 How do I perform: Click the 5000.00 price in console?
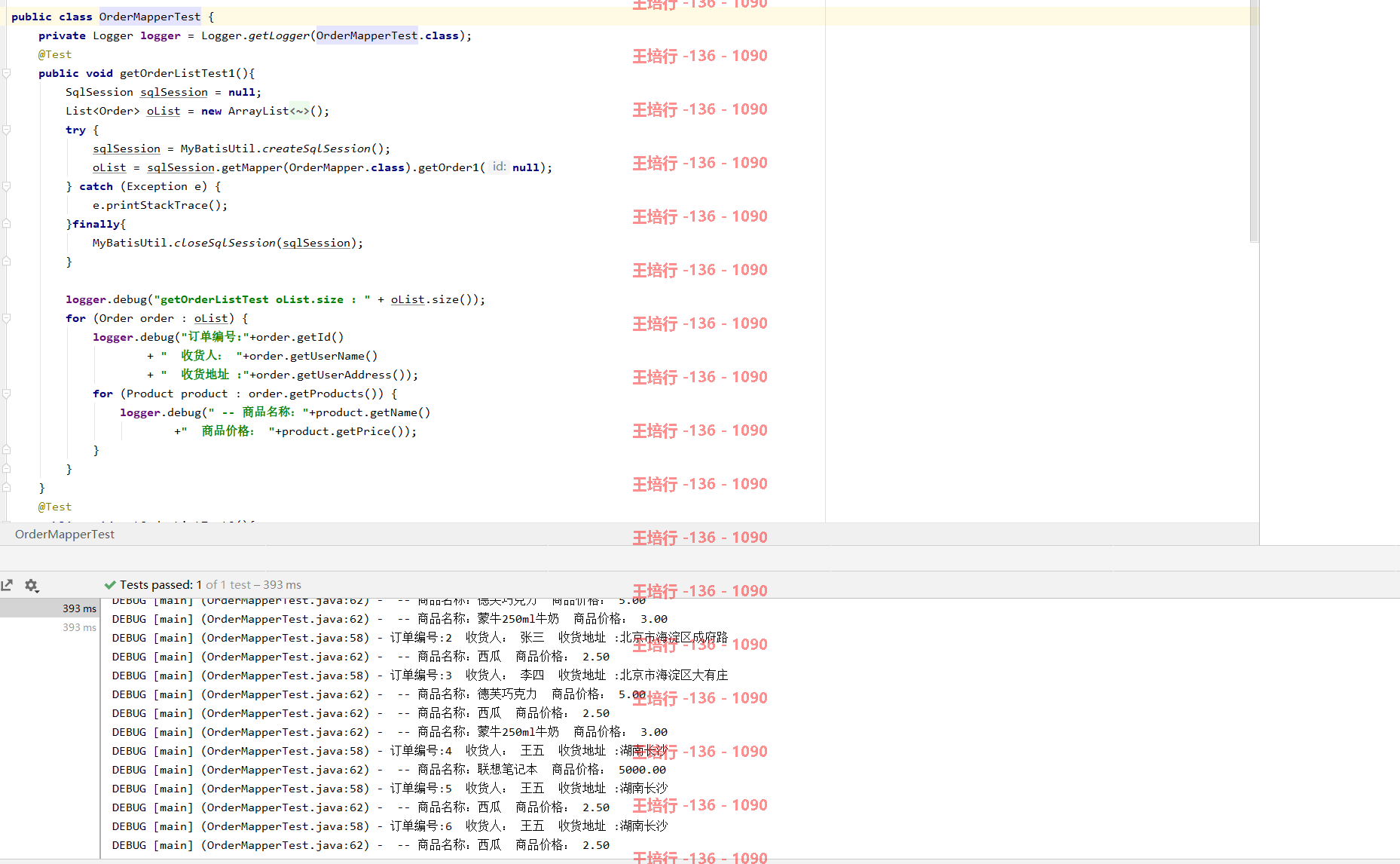[642, 770]
